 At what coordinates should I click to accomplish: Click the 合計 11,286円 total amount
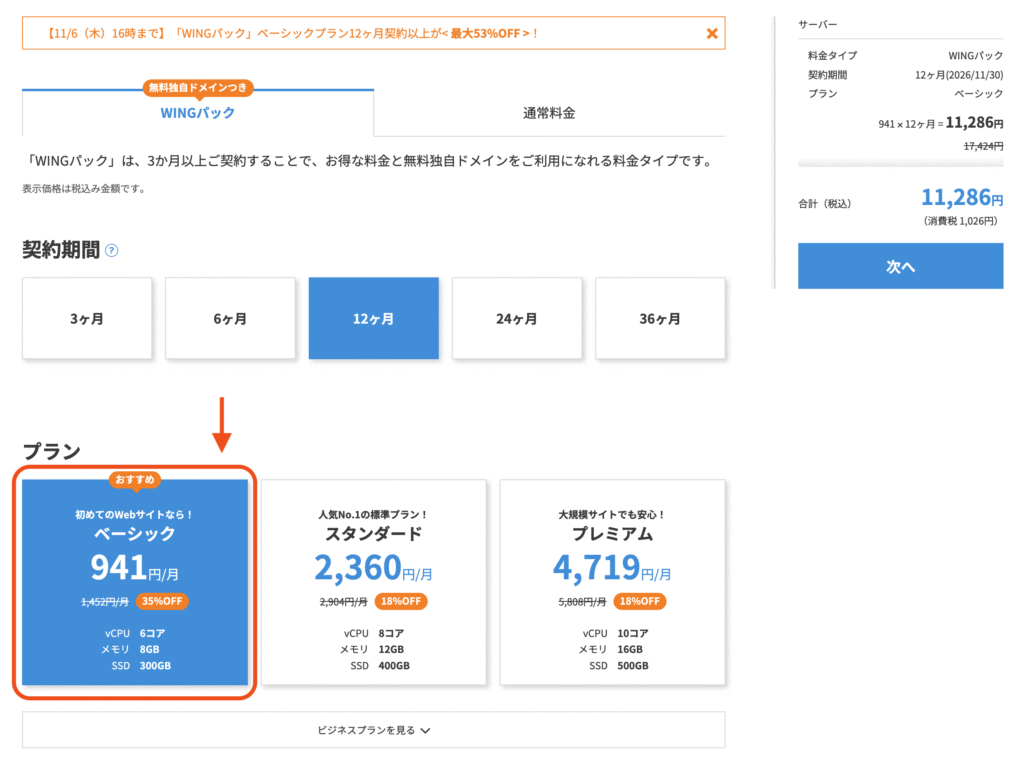(962, 197)
